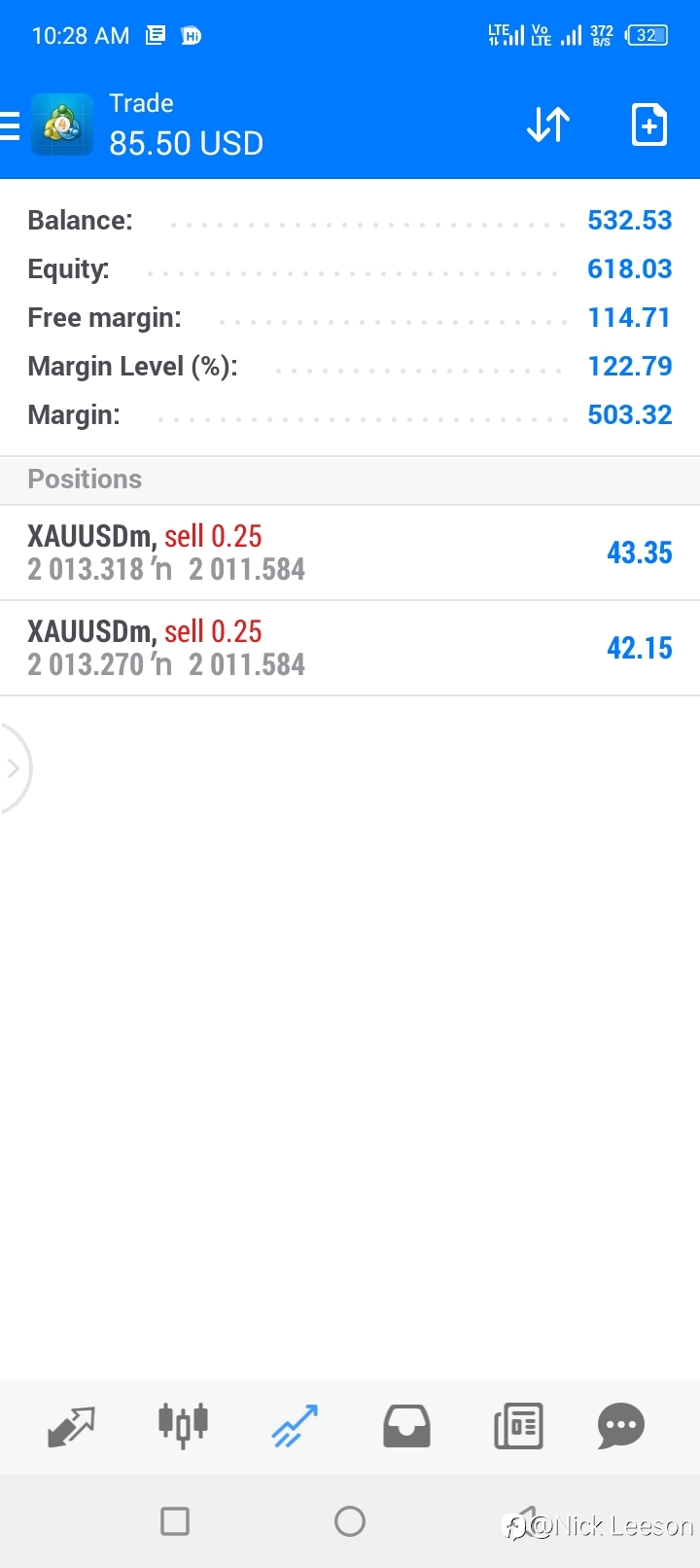Open the News newspaper icon
Screen dimensions: 700x1568
coord(518,1426)
